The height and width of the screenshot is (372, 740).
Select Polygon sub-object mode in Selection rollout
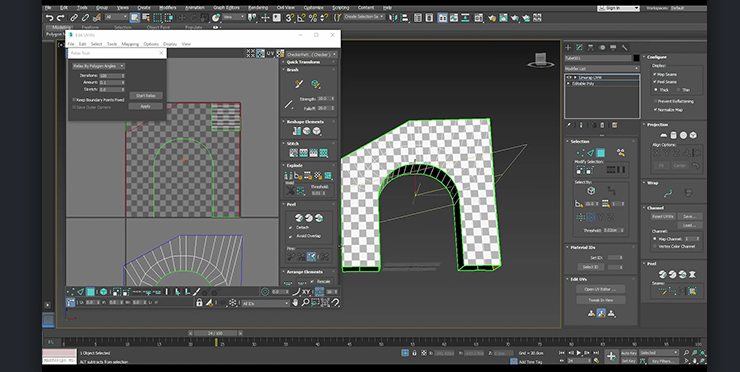click(x=600, y=152)
